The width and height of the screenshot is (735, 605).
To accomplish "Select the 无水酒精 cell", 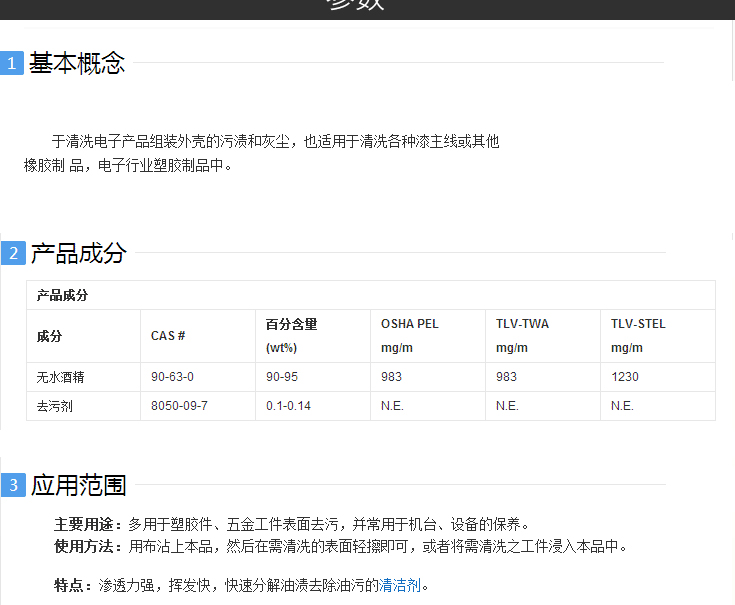I will tap(83, 377).
